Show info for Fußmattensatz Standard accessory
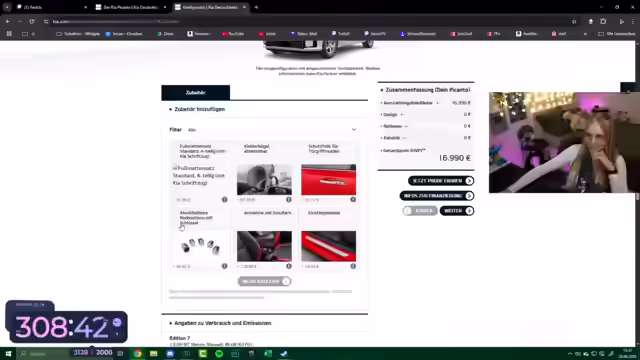This screenshot has height=360, width=640. click(x=224, y=200)
